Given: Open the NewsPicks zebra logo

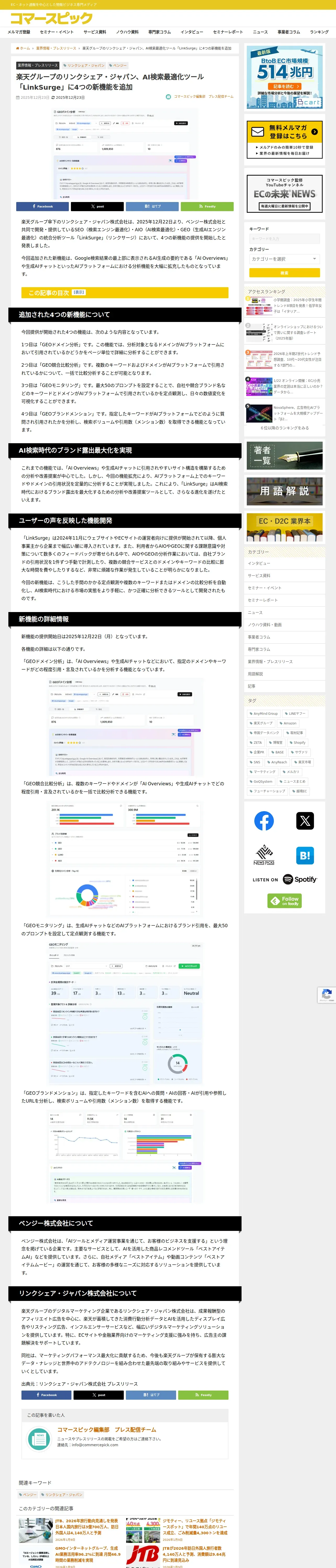Looking at the screenshot, I should point(264,855).
